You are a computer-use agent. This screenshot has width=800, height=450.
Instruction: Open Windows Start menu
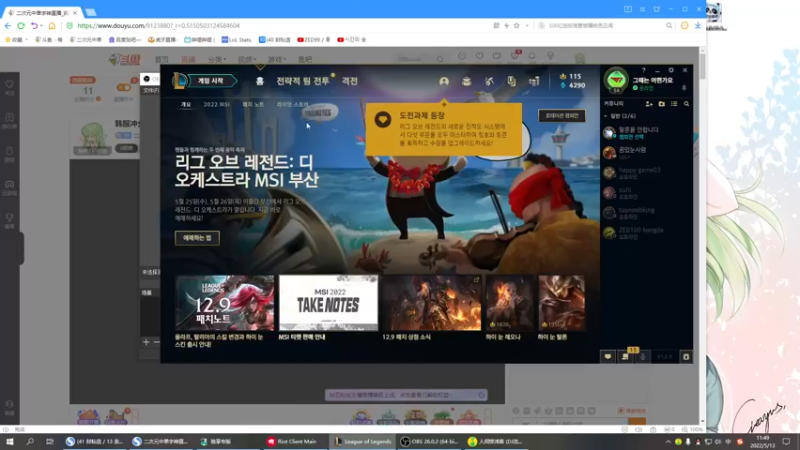point(10,442)
